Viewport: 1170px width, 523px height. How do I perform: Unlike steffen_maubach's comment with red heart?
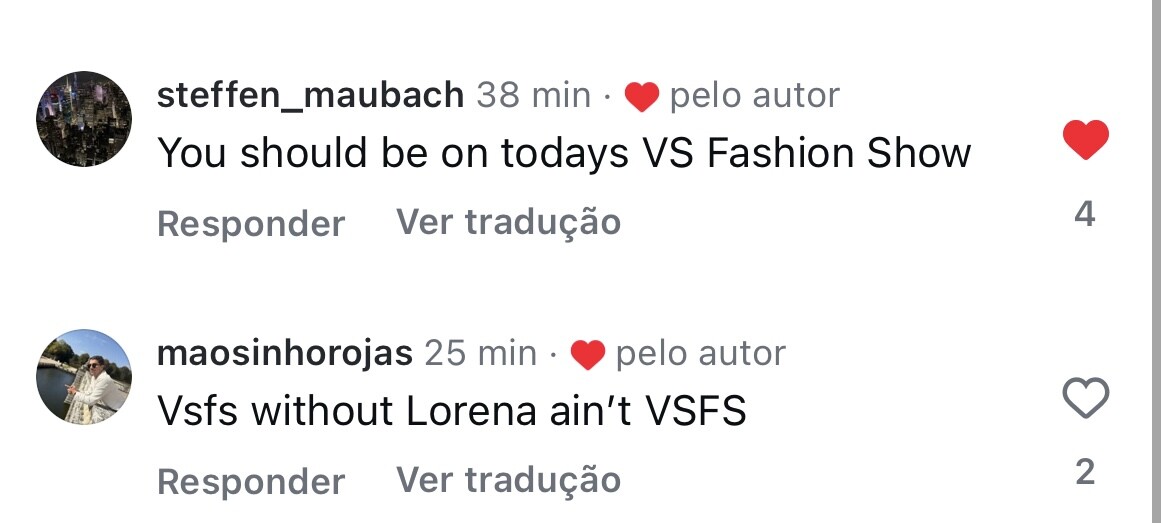pyautogui.click(x=1085, y=140)
